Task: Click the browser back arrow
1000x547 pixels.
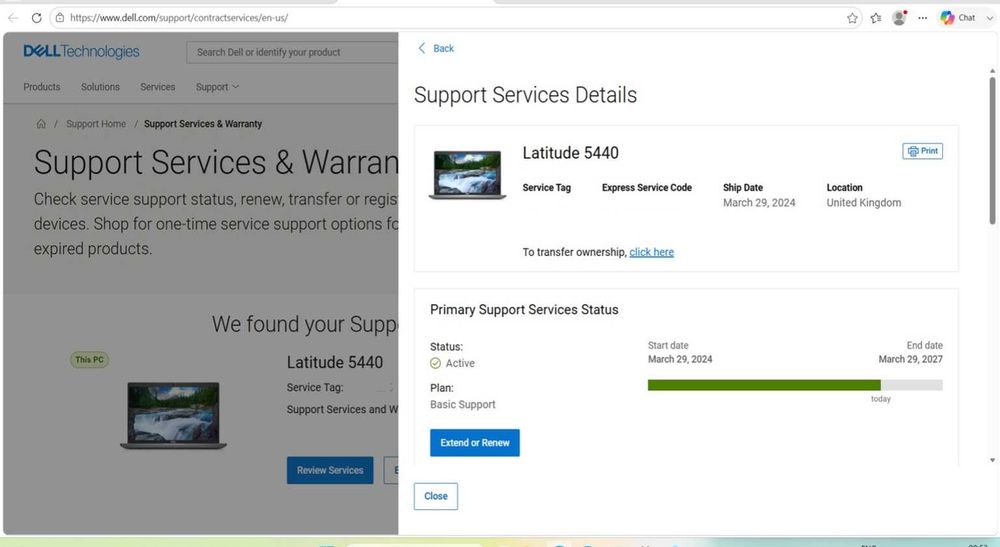Action: point(13,18)
